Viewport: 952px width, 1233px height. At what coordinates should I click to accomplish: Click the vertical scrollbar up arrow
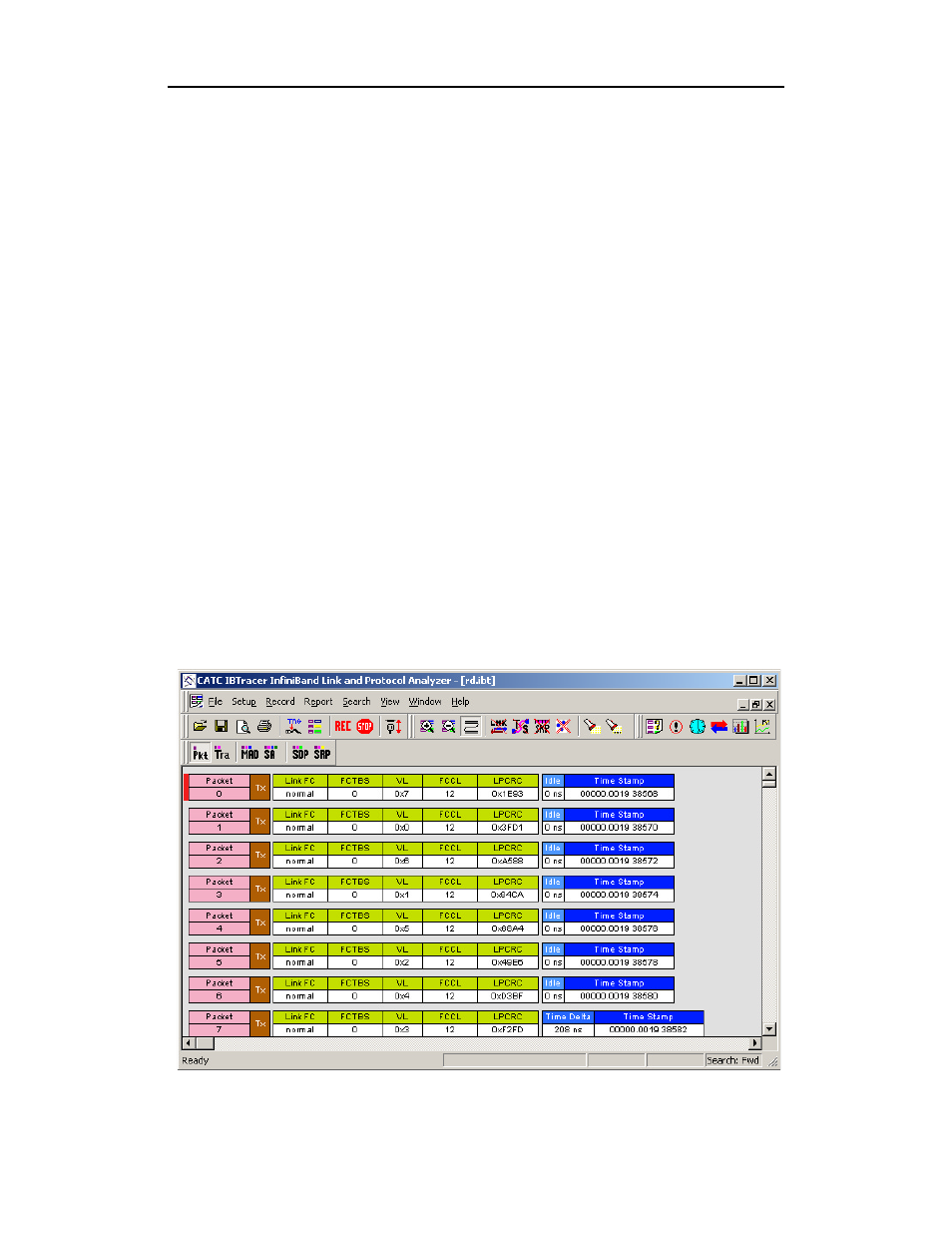pyautogui.click(x=769, y=774)
